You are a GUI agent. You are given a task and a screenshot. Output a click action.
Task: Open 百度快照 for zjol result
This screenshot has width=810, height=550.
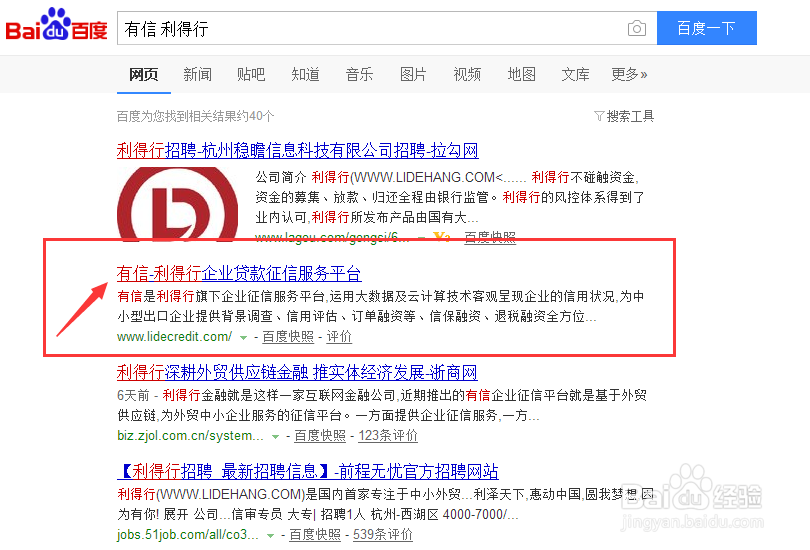click(x=320, y=436)
